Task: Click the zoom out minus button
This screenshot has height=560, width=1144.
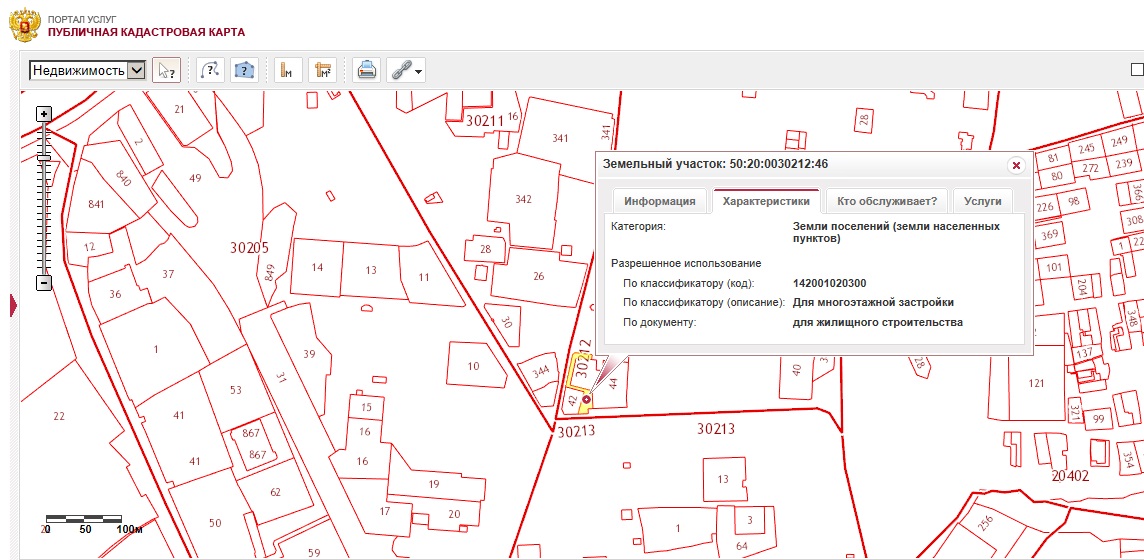Action: [44, 283]
